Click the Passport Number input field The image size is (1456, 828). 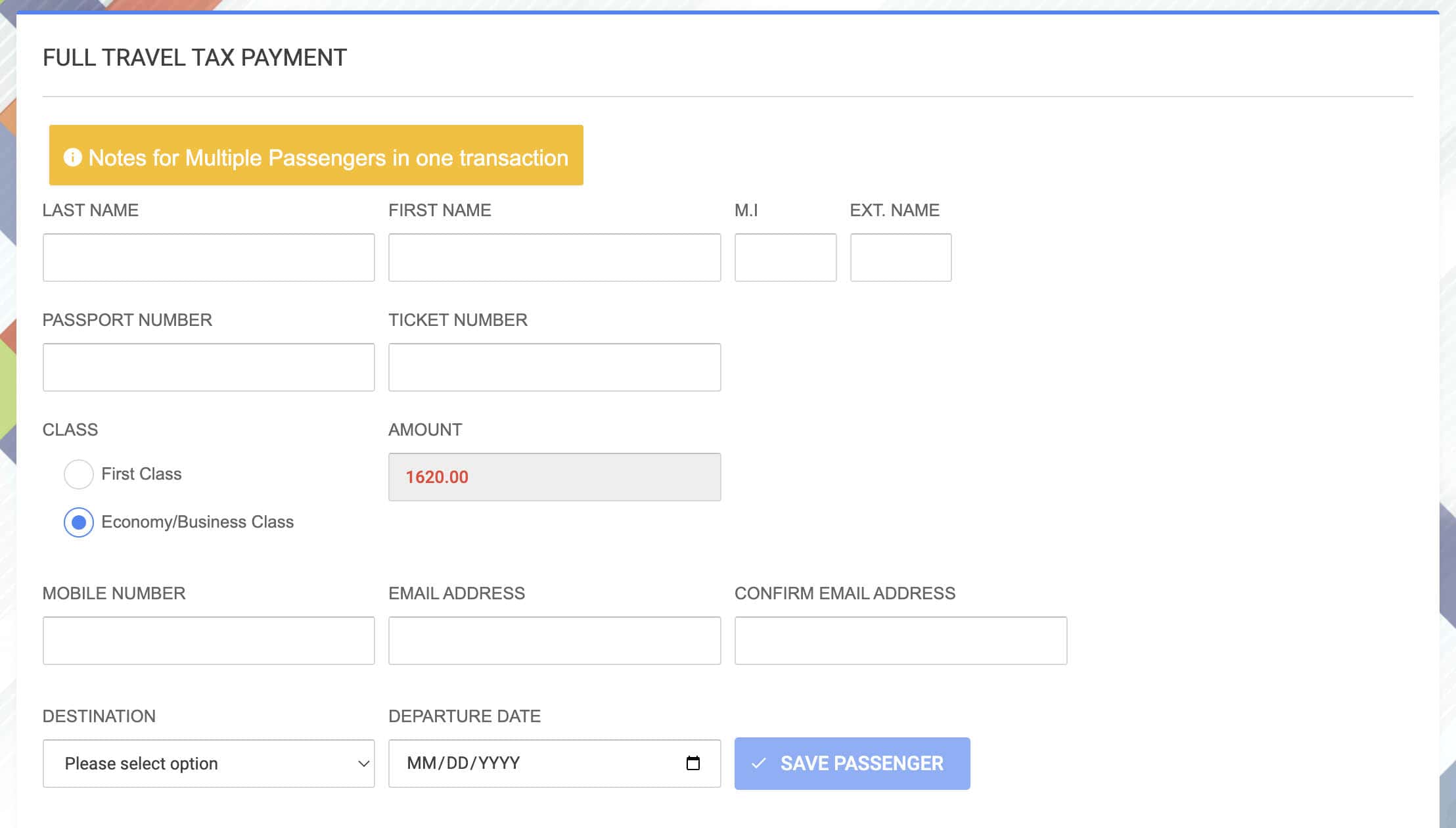point(208,367)
